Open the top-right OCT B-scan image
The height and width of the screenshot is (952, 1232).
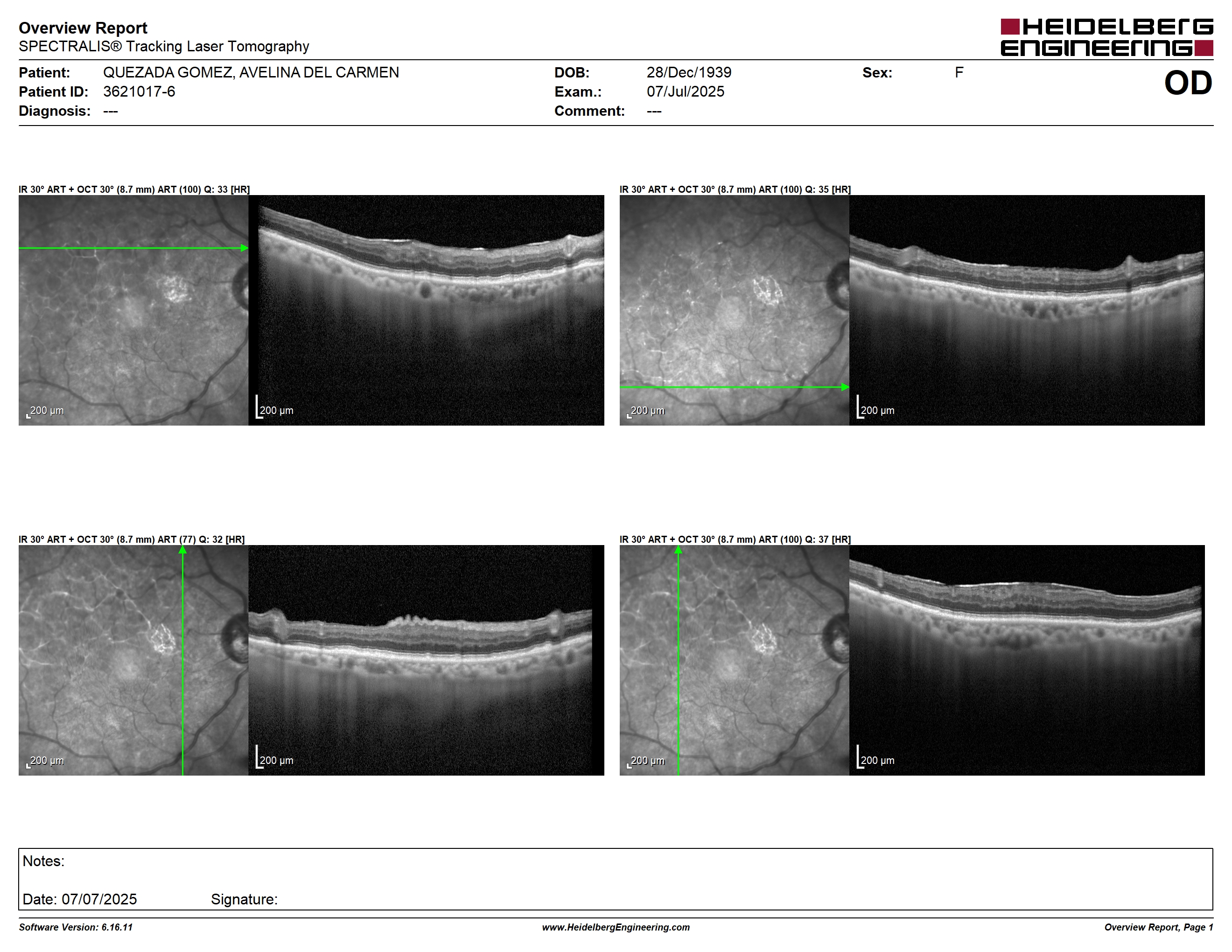point(1027,310)
